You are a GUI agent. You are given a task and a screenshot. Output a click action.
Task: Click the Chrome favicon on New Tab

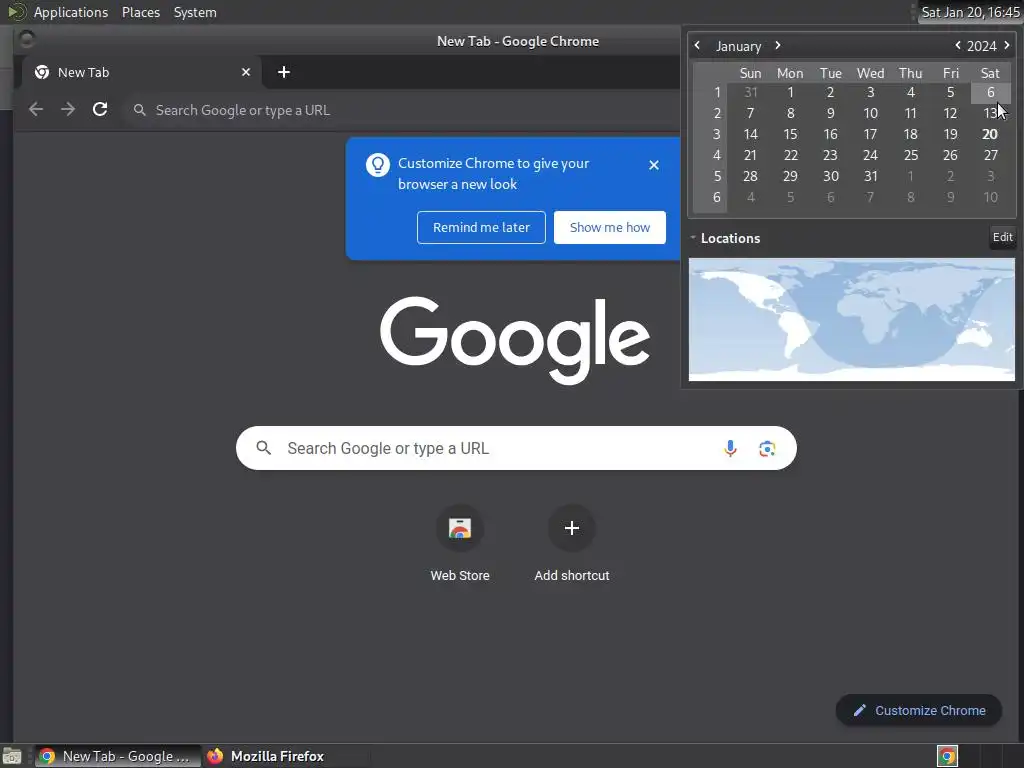pos(42,72)
